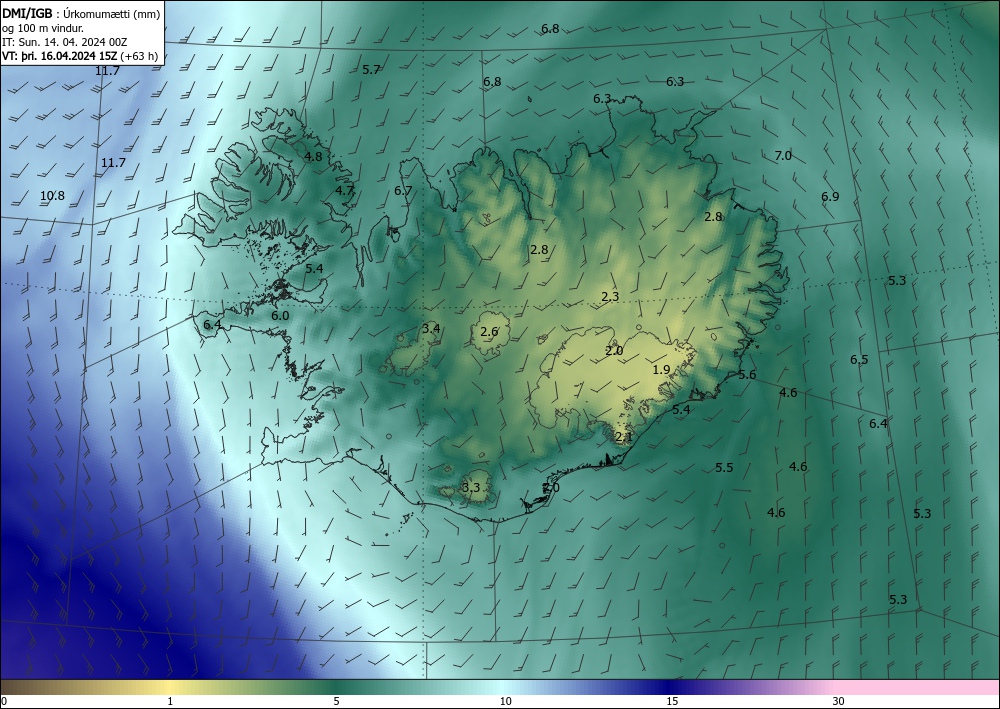Viewport: 1000px width, 709px height.
Task: Click the 6.0 value label
Action: (280, 316)
